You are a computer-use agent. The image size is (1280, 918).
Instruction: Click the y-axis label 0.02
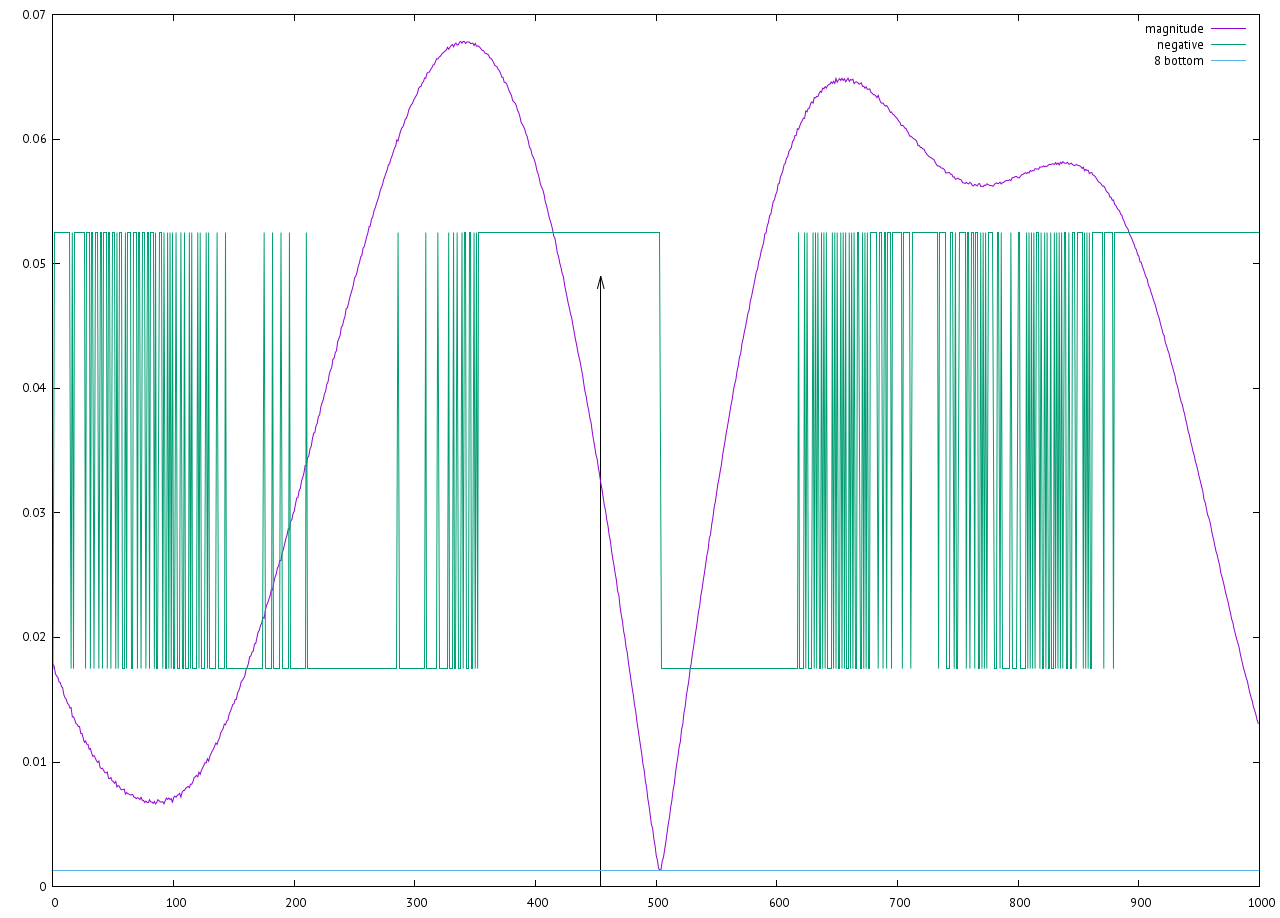tap(34, 637)
